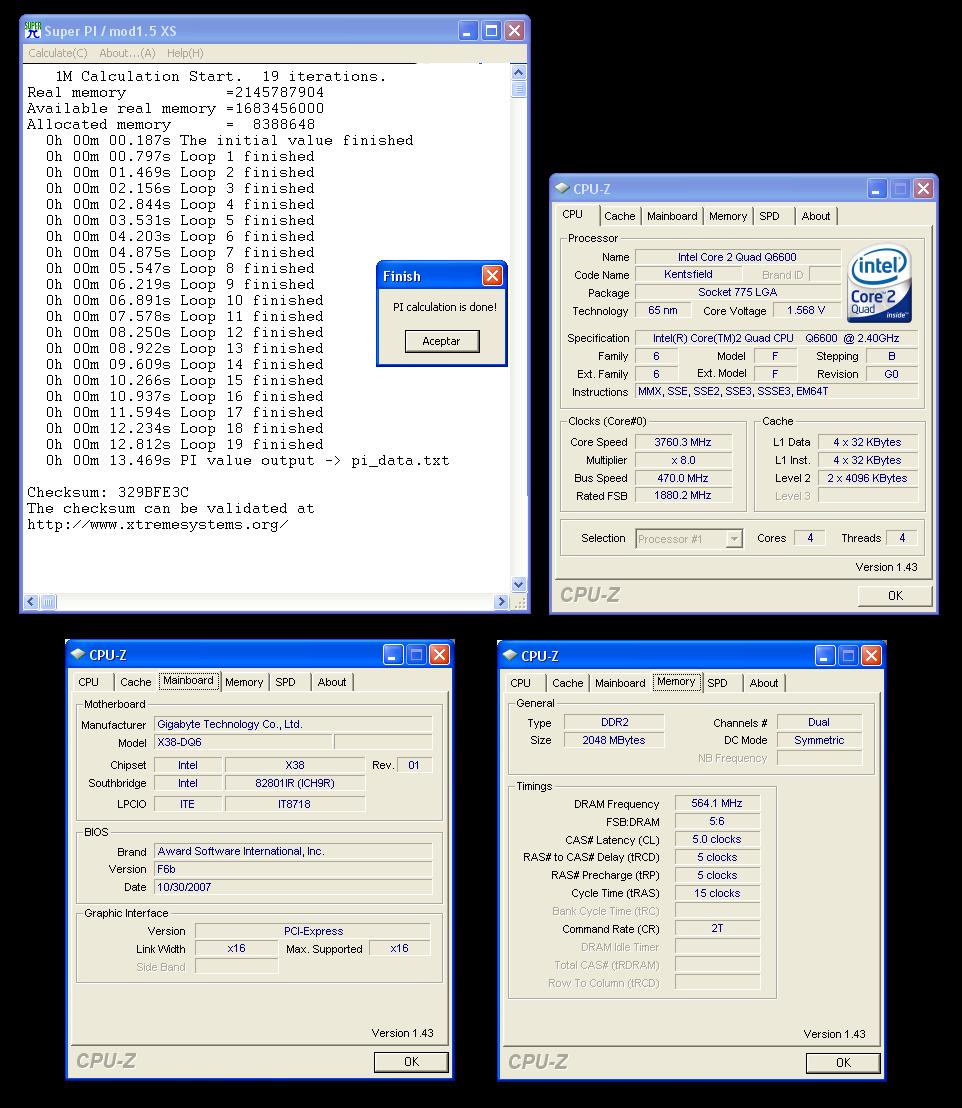Click the Level 2 cache value 2 x 4096 KBytes
Screen dimensions: 962x1108
tap(867, 478)
